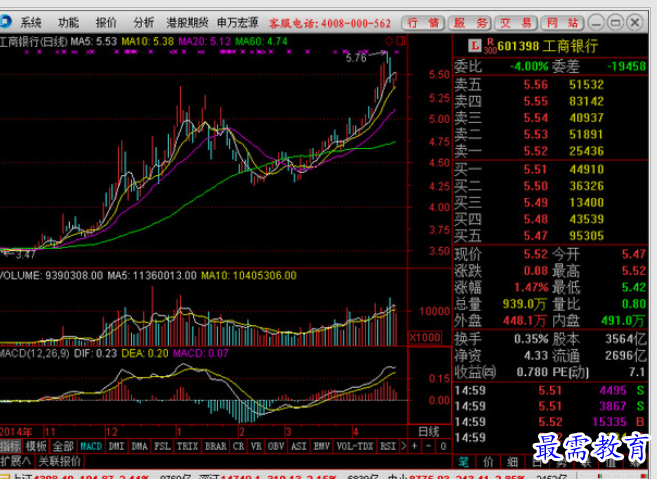The height and width of the screenshot is (479, 657).
Task: Open the 港股期货 menu
Action: 187,22
